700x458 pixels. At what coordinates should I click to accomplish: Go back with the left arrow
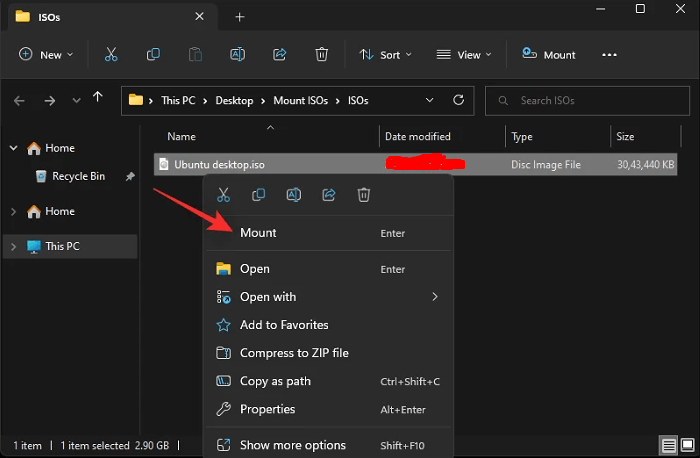click(x=19, y=100)
